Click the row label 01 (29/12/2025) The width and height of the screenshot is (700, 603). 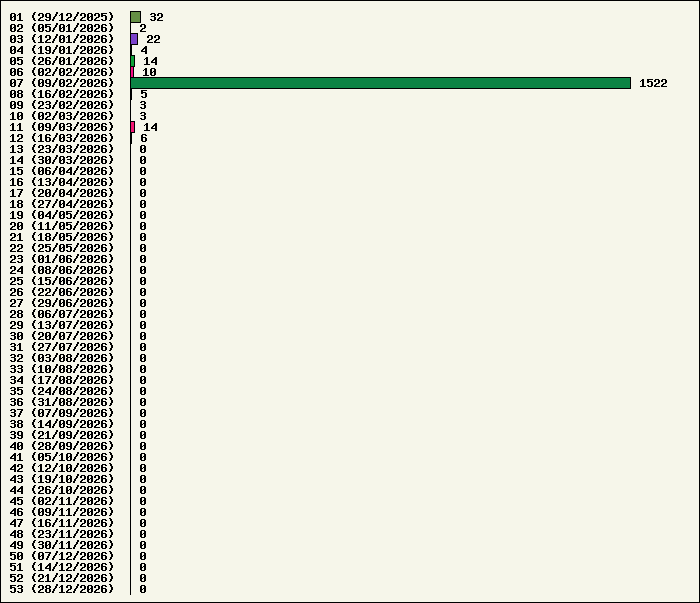62,18
